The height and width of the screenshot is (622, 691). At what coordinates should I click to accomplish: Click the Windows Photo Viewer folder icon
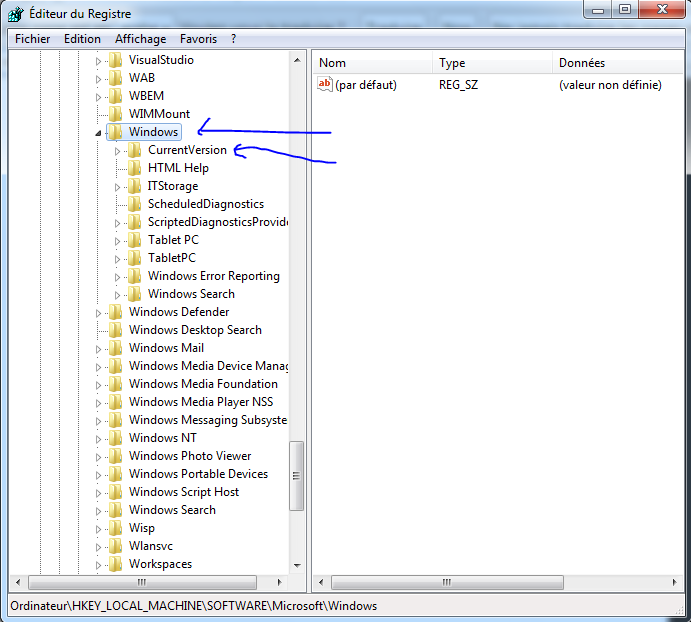click(115, 456)
